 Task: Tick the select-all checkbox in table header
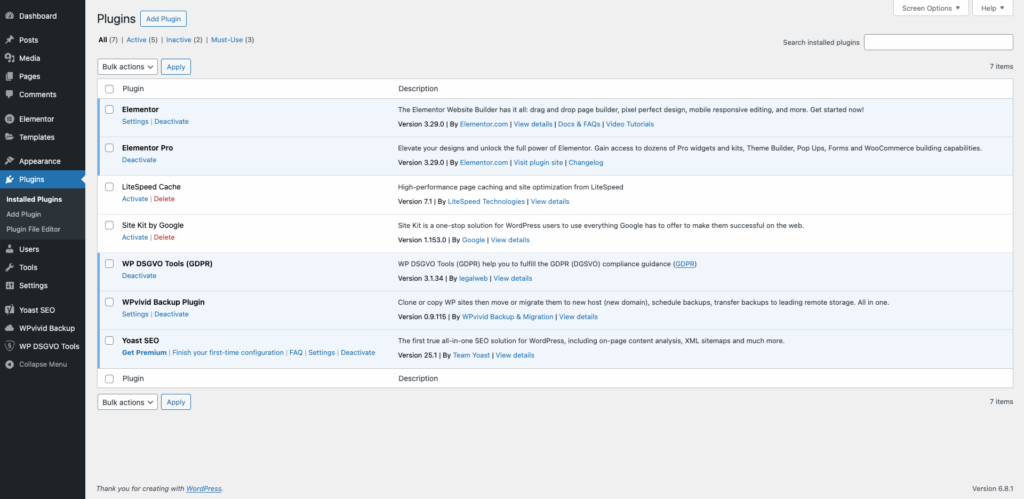click(x=109, y=89)
